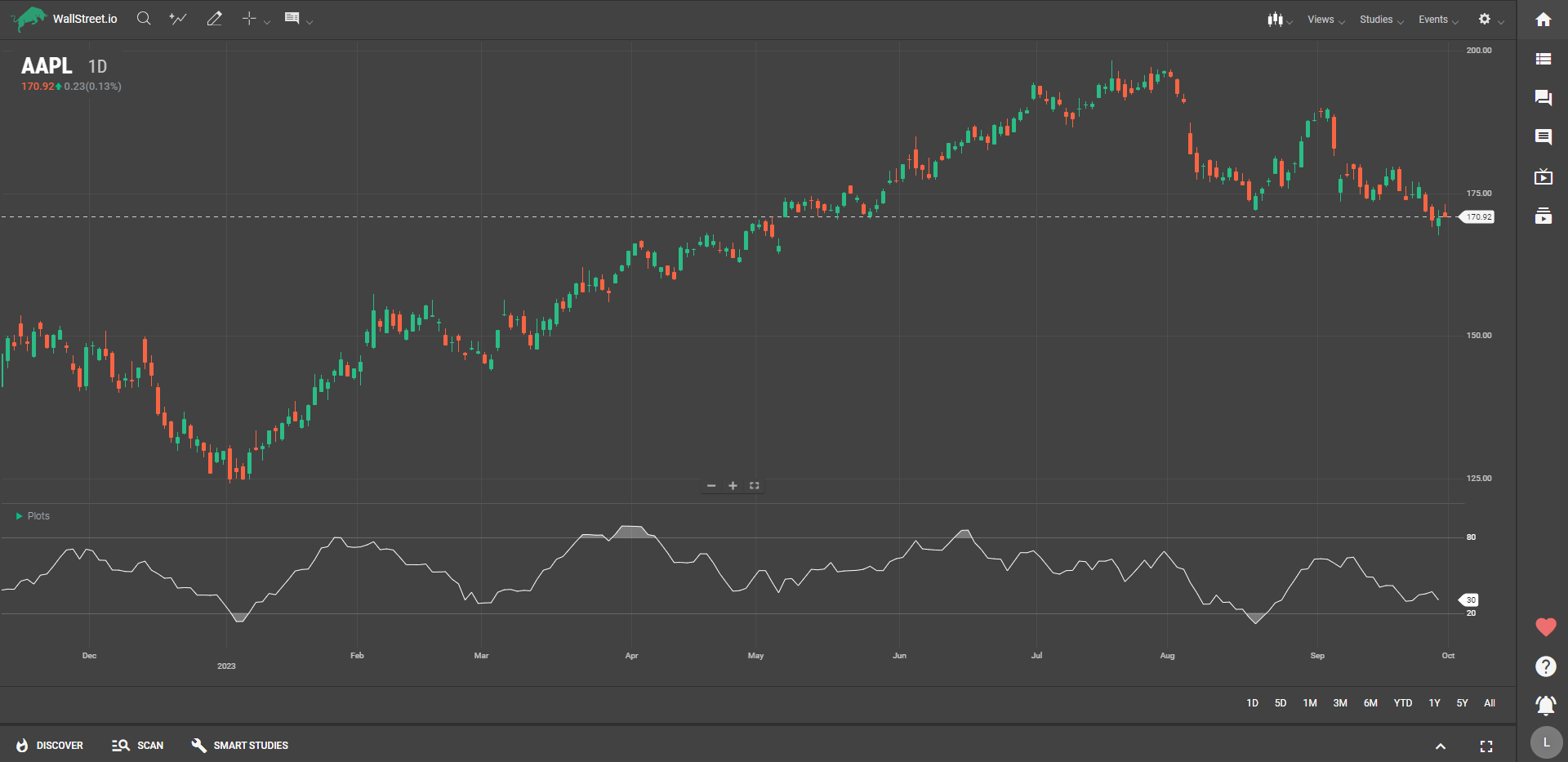Open the alerts bell icon

(1546, 705)
